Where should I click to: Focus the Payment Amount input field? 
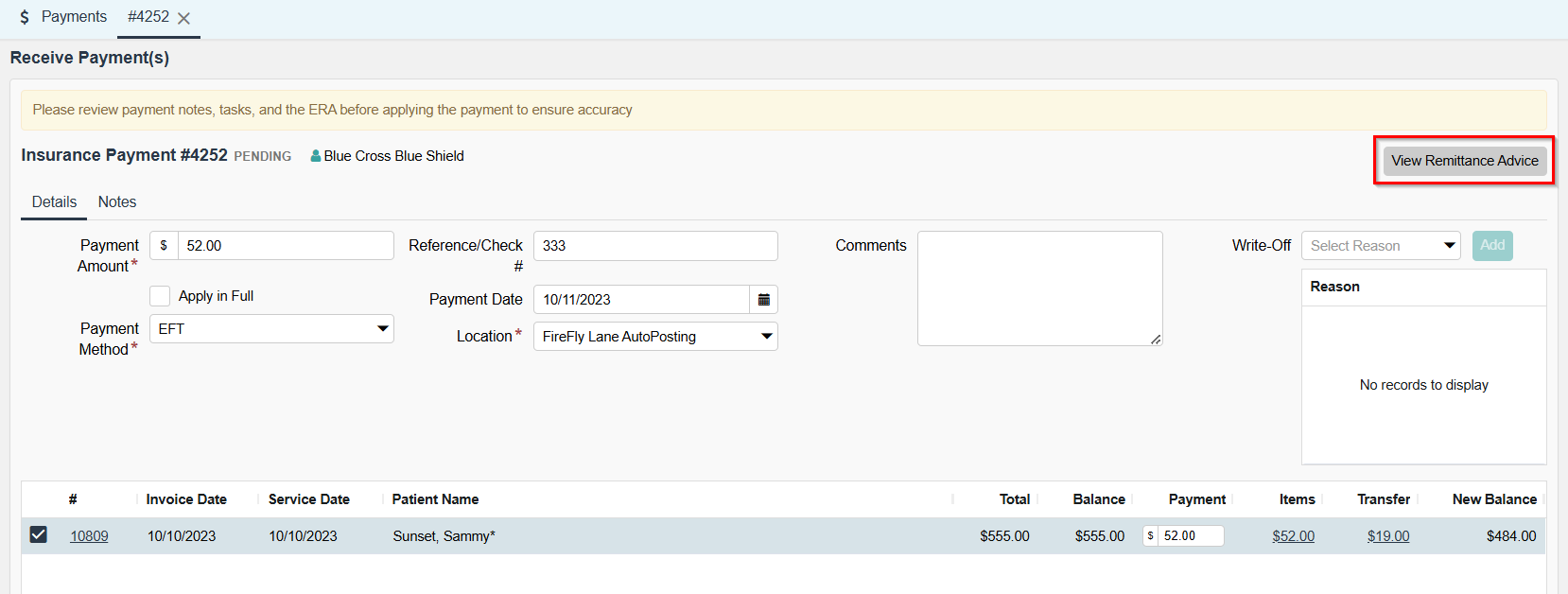(x=285, y=246)
